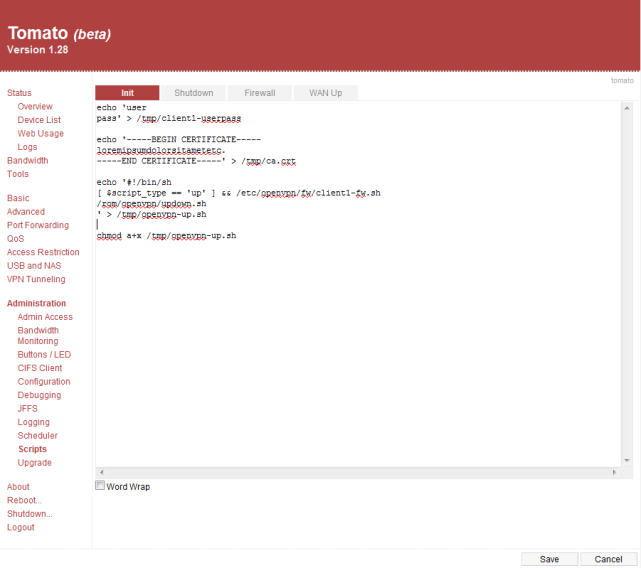Open the QoS section

click(x=16, y=238)
